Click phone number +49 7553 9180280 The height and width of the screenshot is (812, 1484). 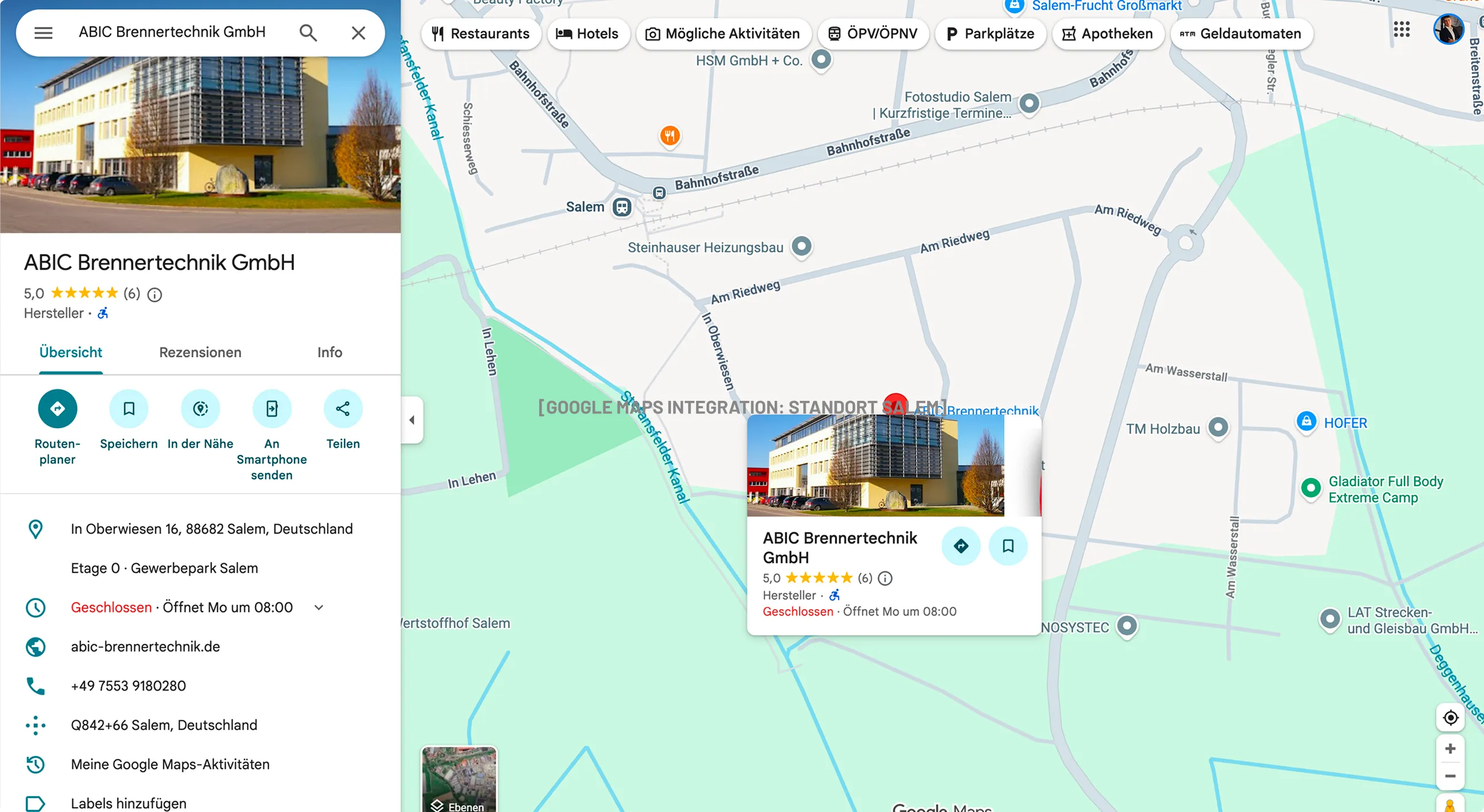pyautogui.click(x=128, y=686)
